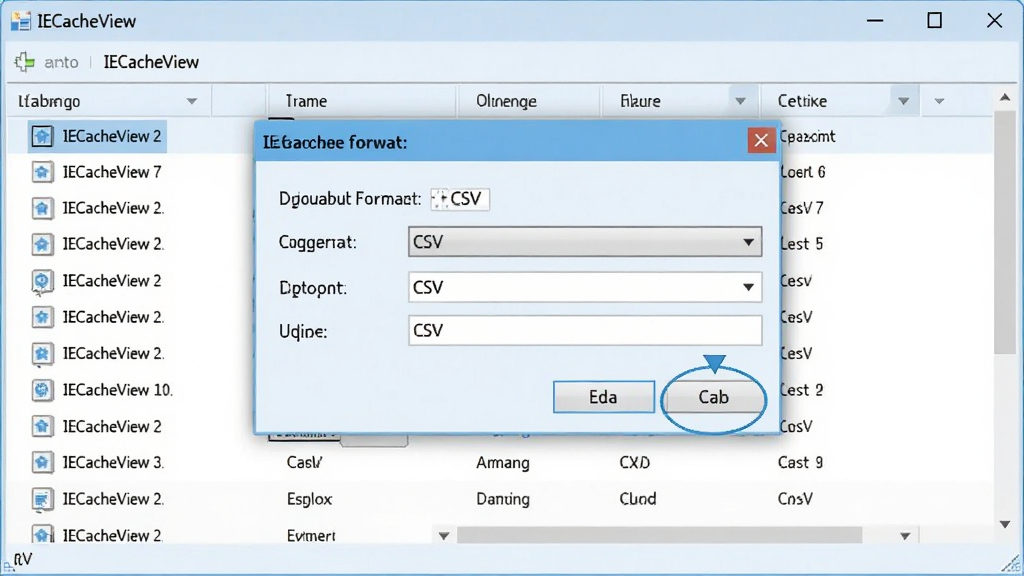Click the 'Loert 6' cell
This screenshot has width=1024, height=576.
803,172
